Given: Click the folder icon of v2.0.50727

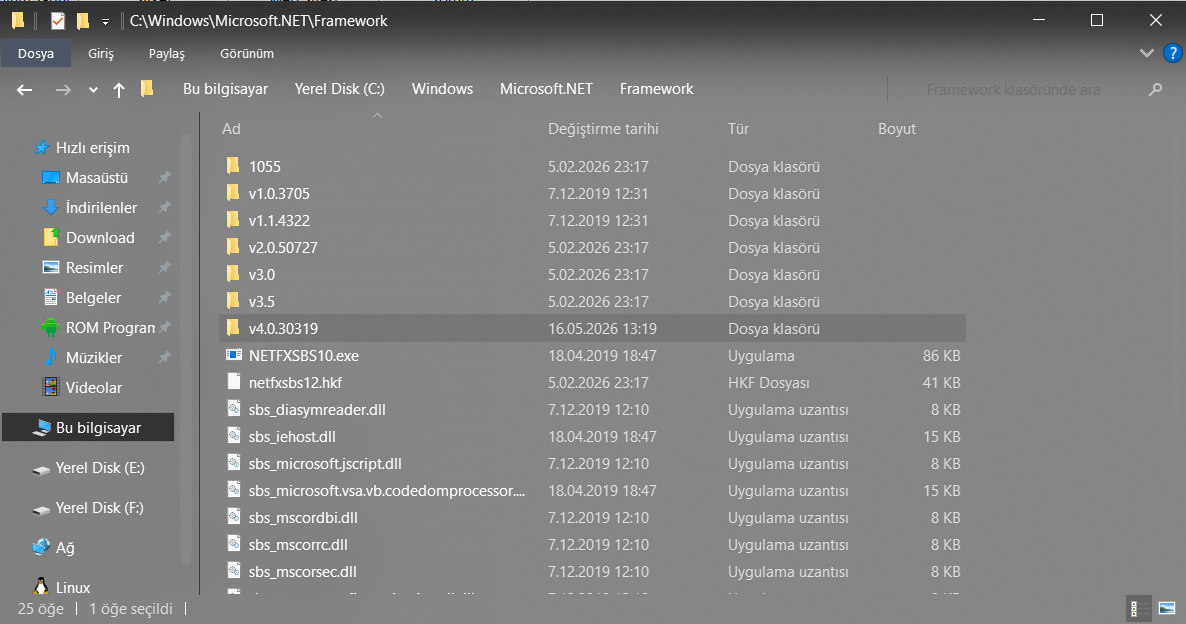Looking at the screenshot, I should pos(233,247).
